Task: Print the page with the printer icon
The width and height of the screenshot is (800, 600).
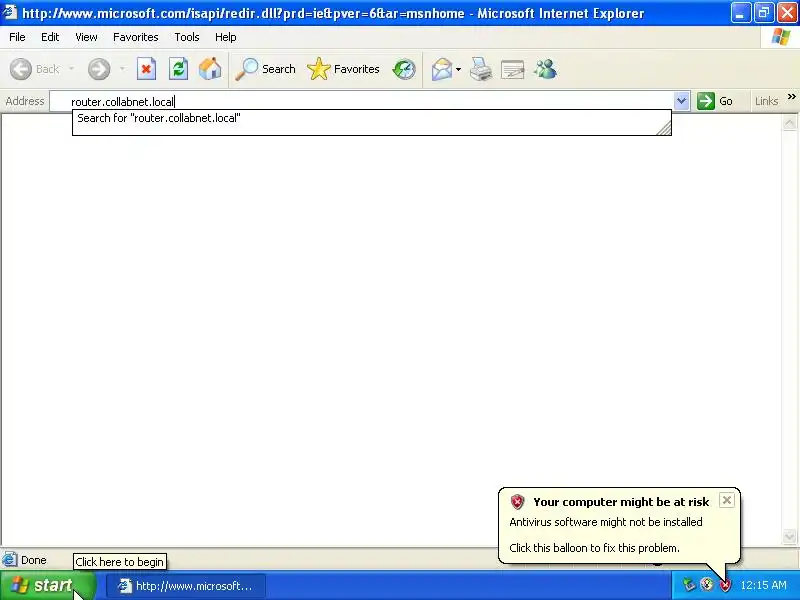Action: click(x=481, y=69)
